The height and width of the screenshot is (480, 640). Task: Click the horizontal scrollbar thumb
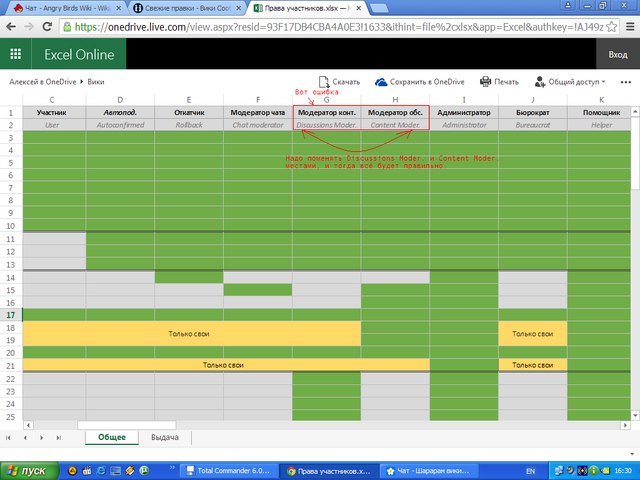point(127,425)
